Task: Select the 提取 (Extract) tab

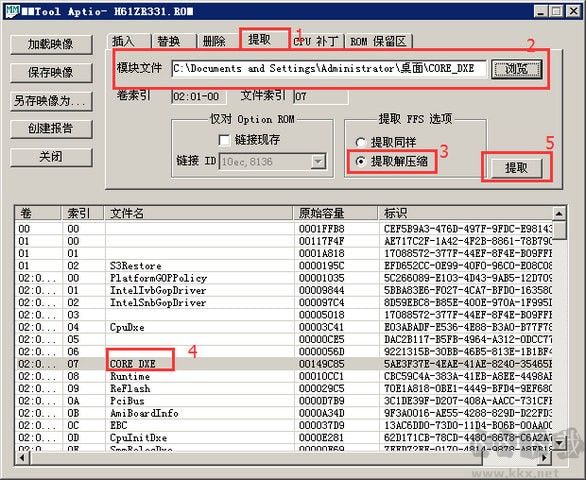Action: (x=264, y=39)
